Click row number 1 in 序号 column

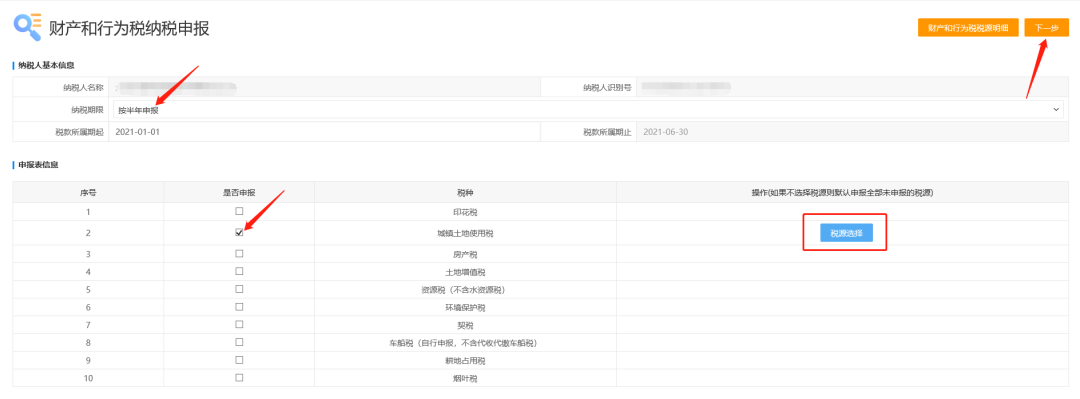pos(88,212)
